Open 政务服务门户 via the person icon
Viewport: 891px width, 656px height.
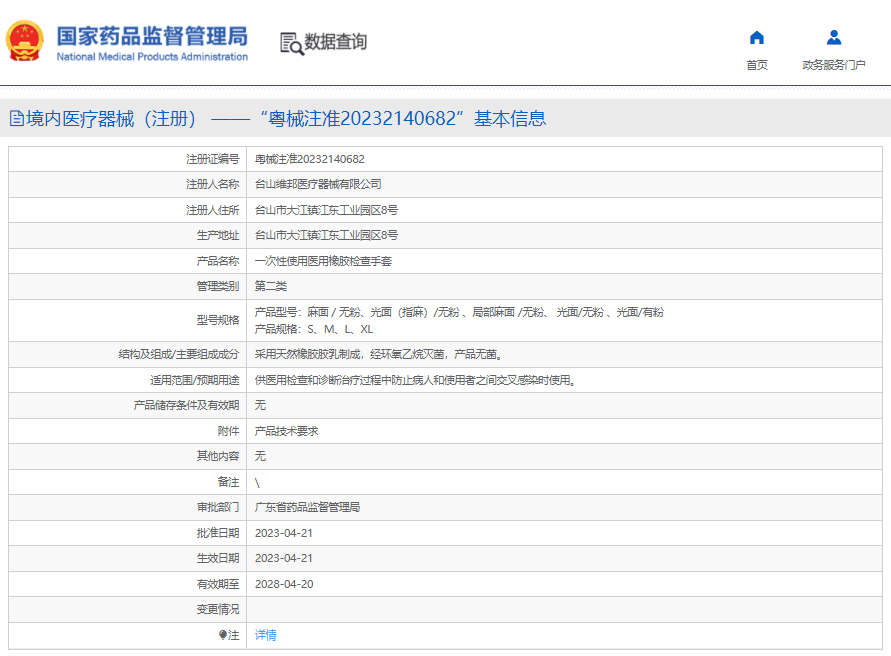point(834,38)
